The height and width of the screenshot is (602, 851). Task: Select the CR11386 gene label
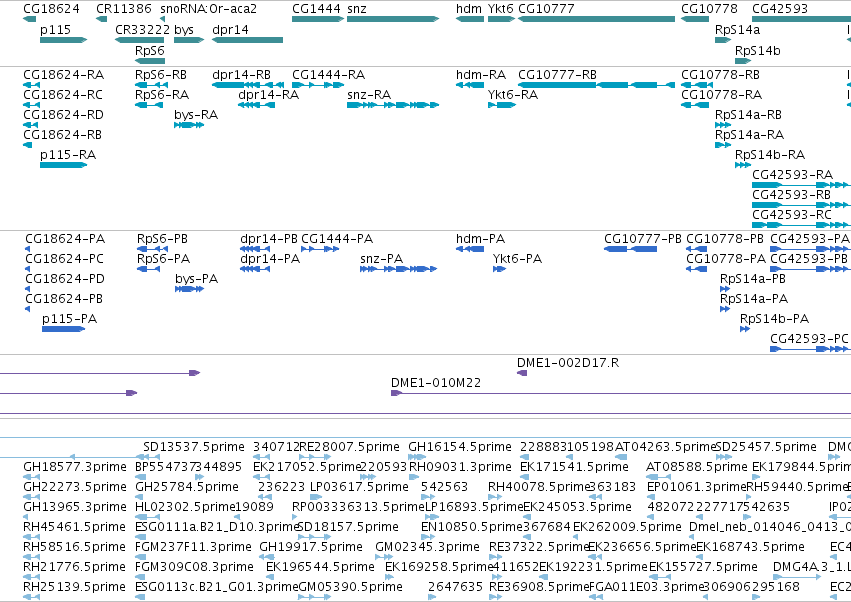point(124,9)
